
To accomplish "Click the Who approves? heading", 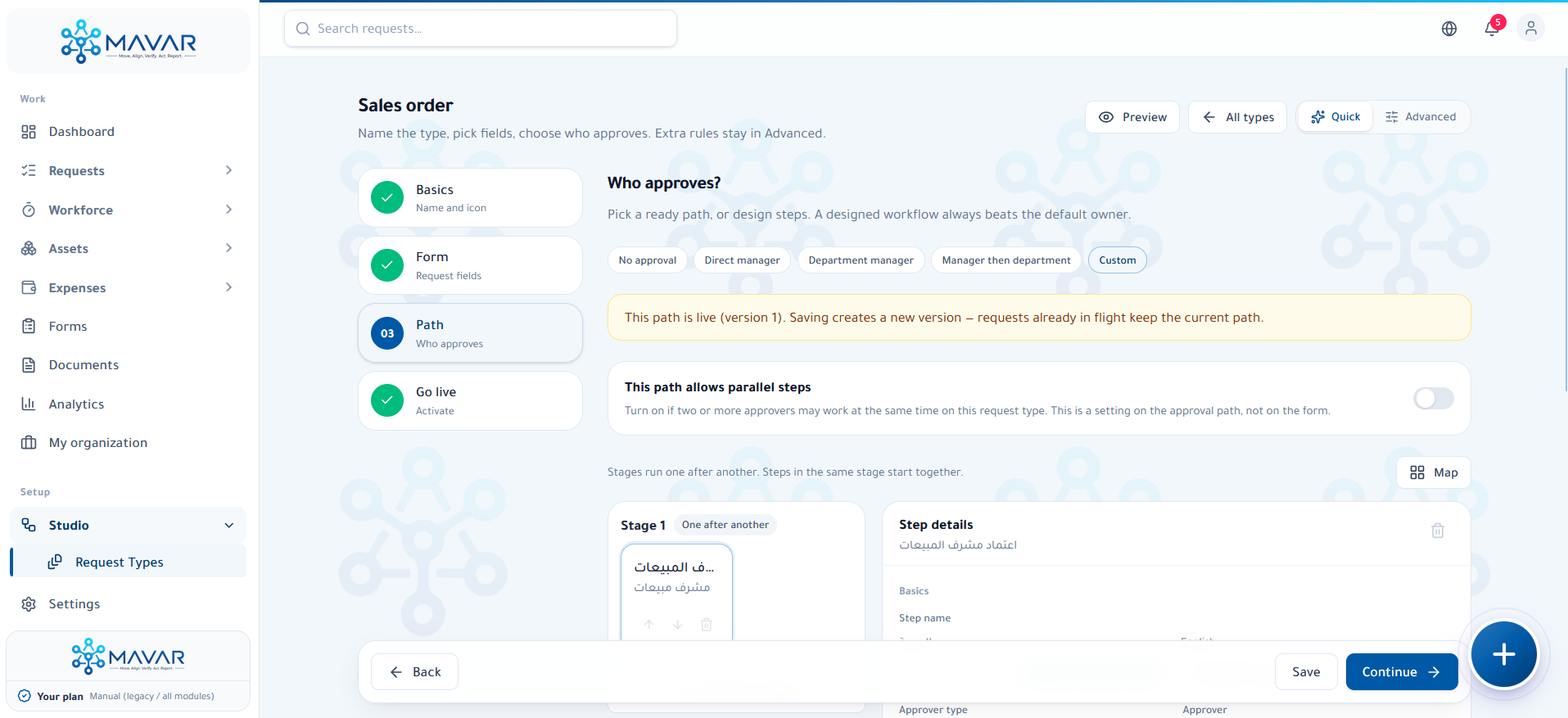I will (x=664, y=183).
